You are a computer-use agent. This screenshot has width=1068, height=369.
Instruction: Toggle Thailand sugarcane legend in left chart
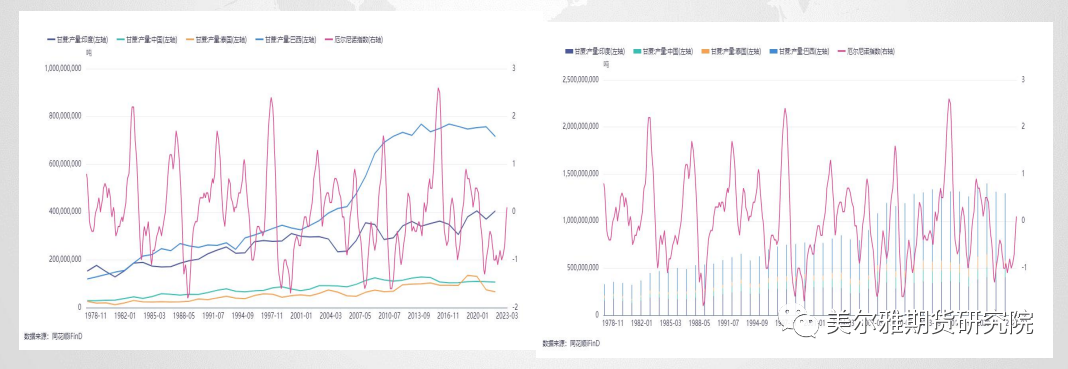click(x=217, y=40)
